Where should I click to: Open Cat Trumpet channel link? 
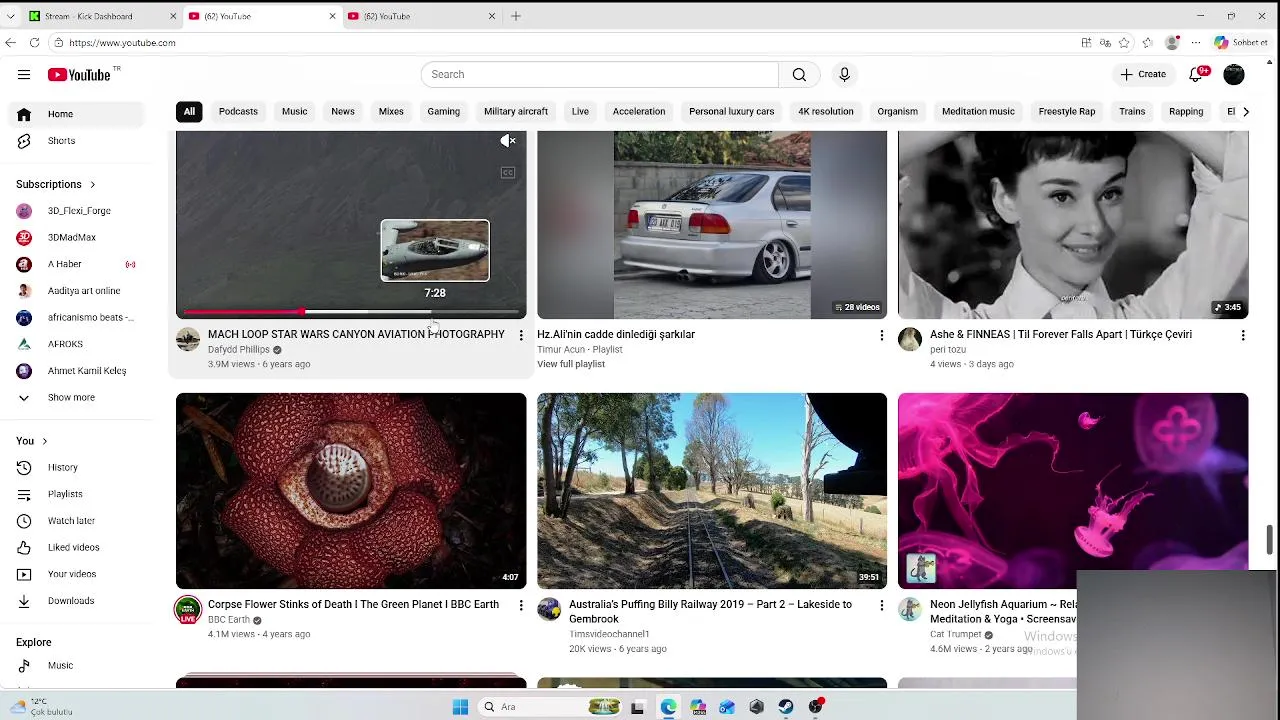coord(956,634)
